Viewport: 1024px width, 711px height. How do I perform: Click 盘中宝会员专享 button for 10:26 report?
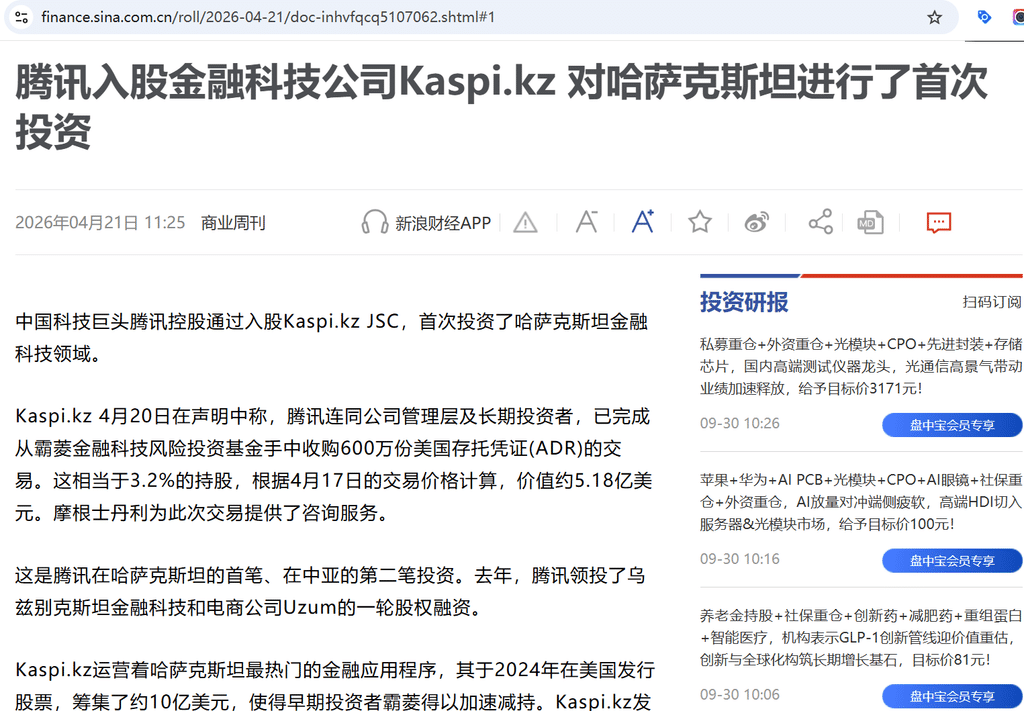(952, 425)
